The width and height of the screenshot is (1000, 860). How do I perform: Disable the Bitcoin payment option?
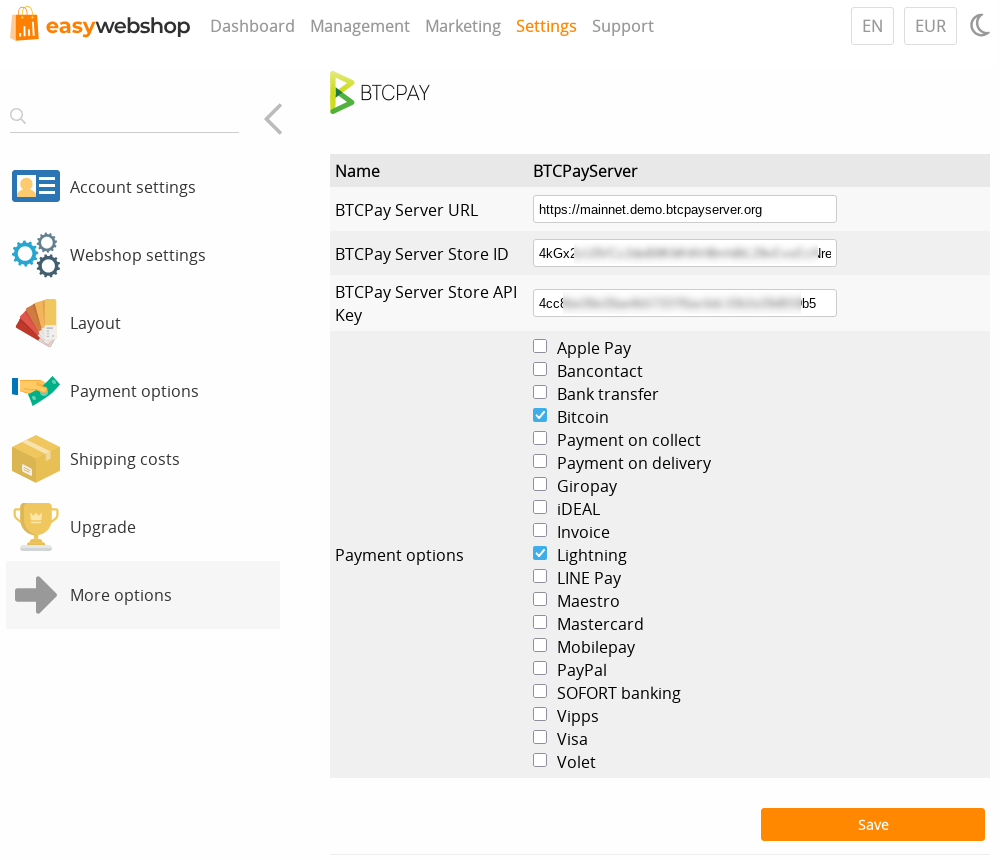pyautogui.click(x=540, y=414)
